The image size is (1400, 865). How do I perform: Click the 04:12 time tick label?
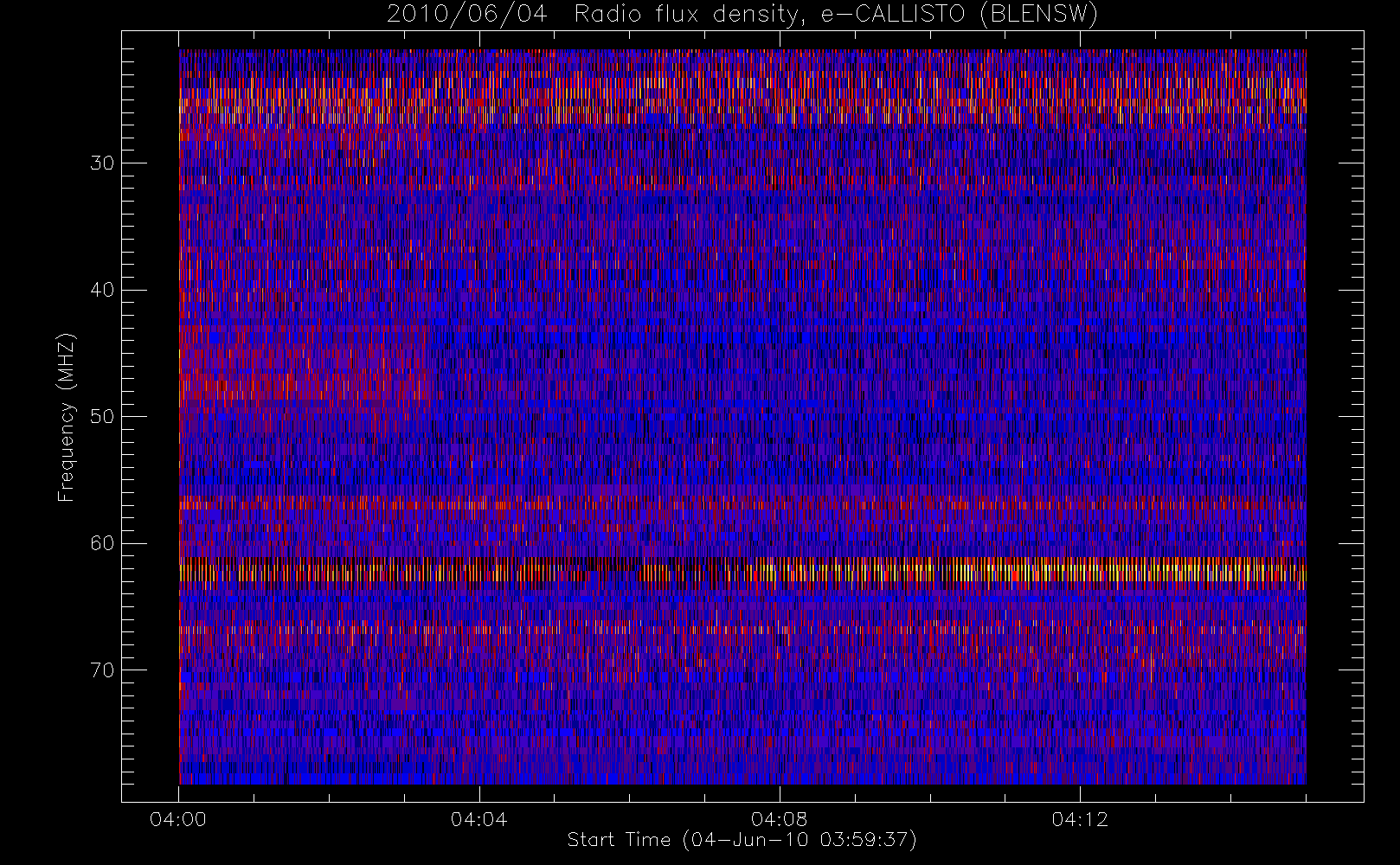point(1079,819)
